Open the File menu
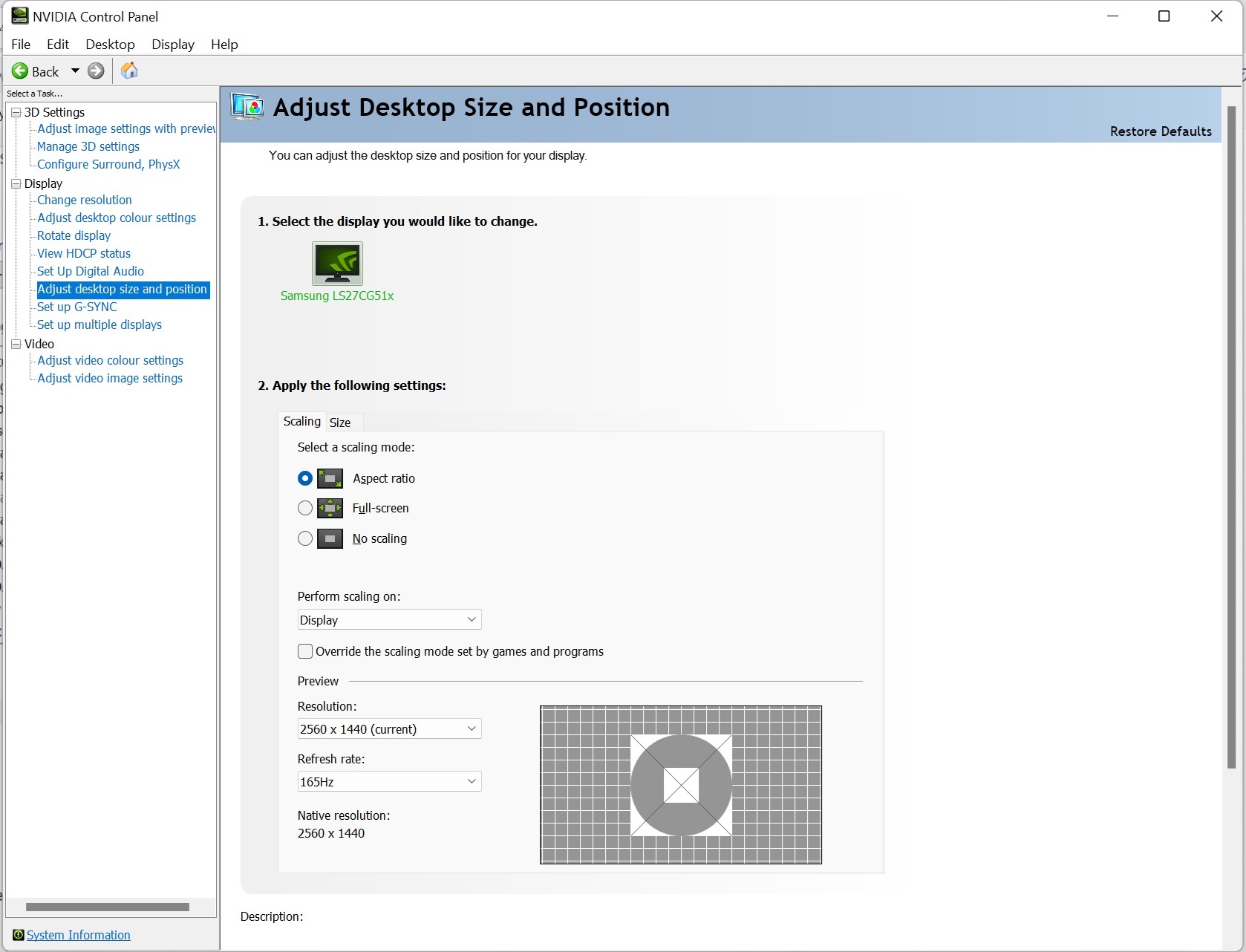This screenshot has height=952, width=1246. [x=21, y=45]
